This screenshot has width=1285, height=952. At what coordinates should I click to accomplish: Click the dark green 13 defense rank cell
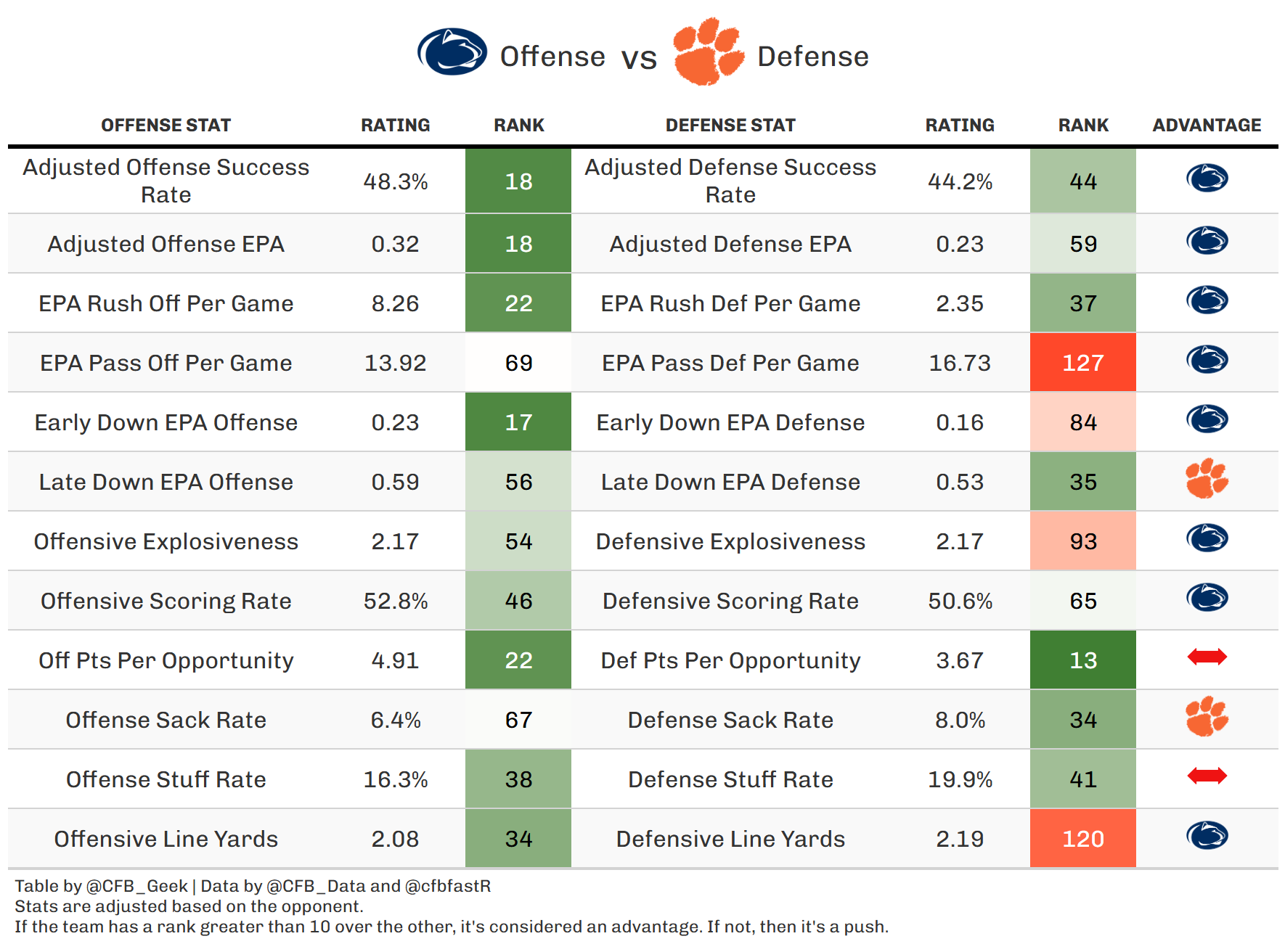[1082, 660]
